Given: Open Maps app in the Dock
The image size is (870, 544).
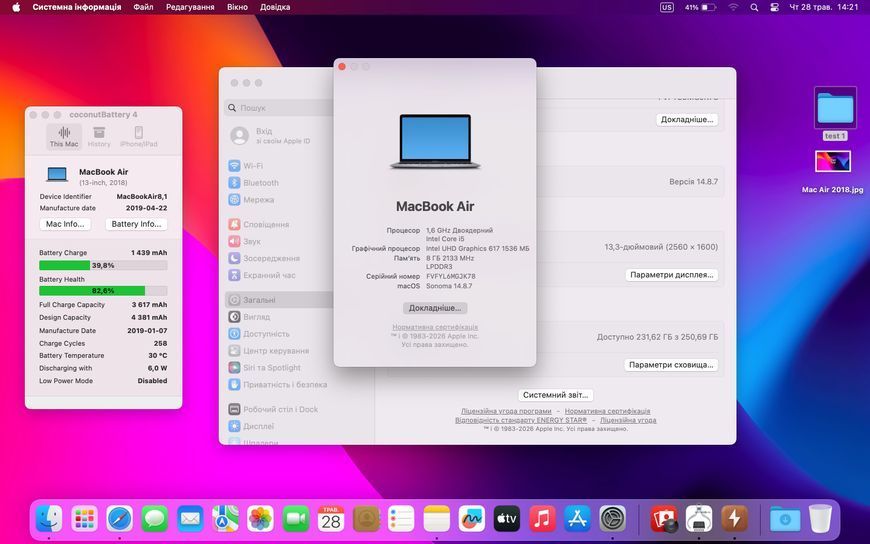Looking at the screenshot, I should (x=225, y=519).
